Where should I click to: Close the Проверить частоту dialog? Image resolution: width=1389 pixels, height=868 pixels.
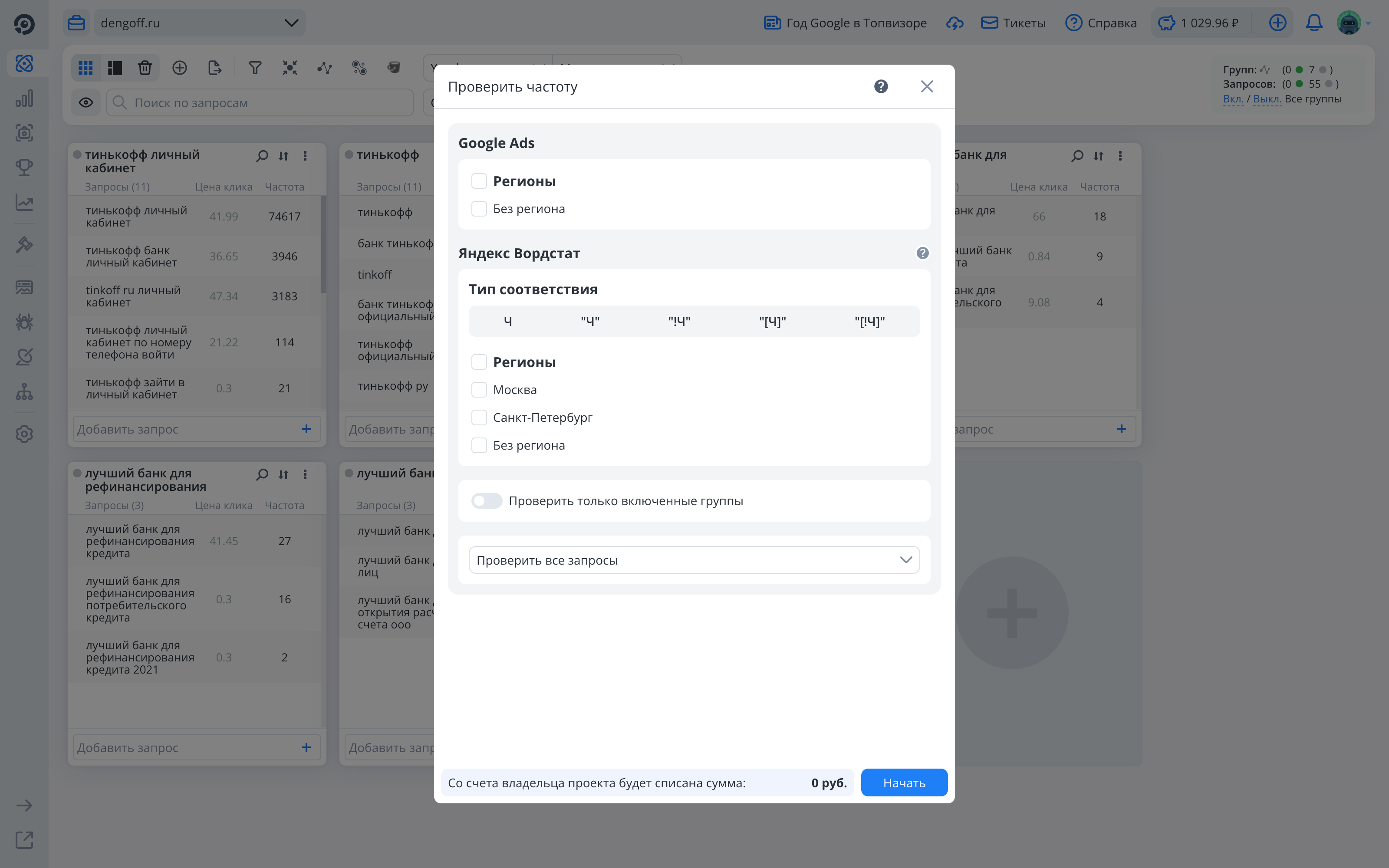point(927,87)
